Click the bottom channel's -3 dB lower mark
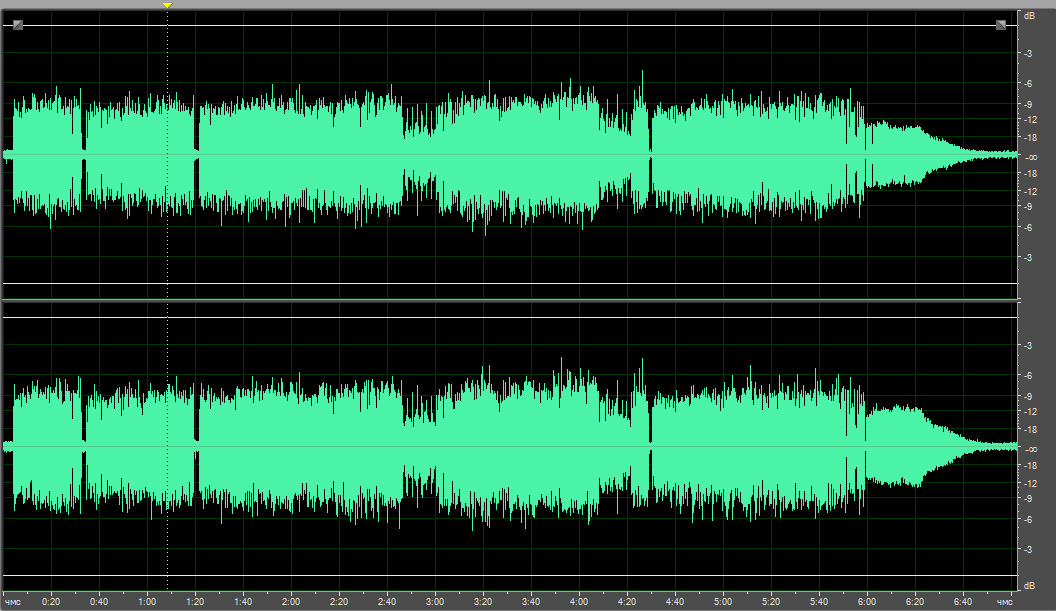 [1028, 549]
